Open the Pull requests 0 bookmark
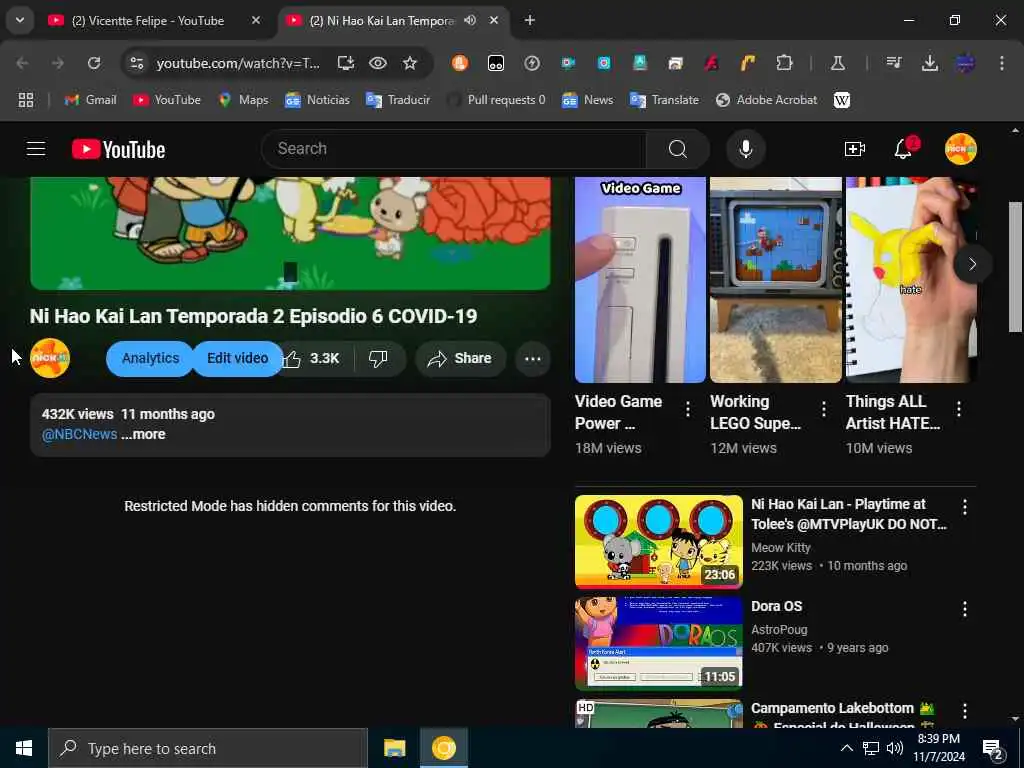 [496, 100]
